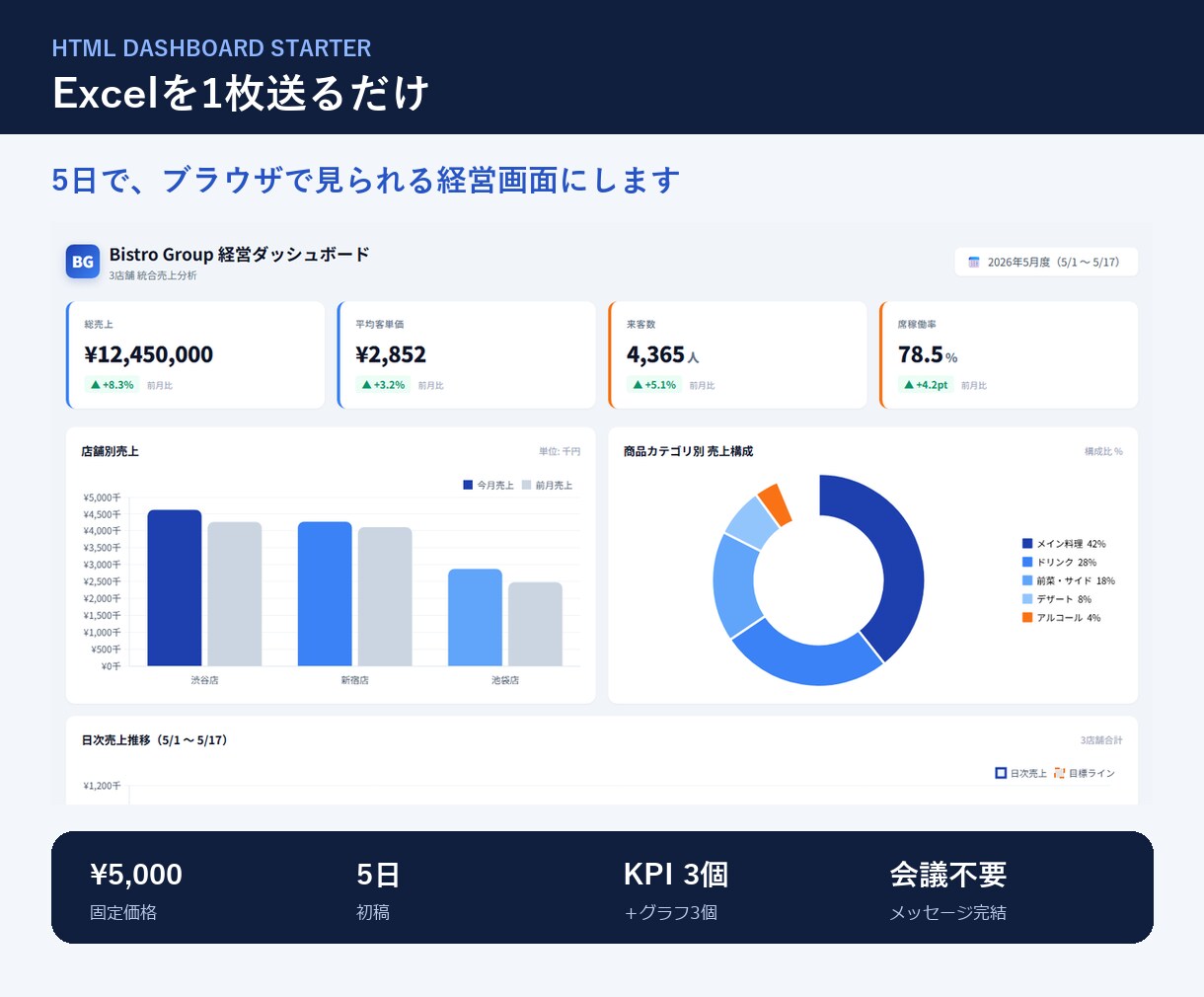The image size is (1204, 997).
Task: Click the 店舗別売上 chart title
Action: pyautogui.click(x=110, y=451)
